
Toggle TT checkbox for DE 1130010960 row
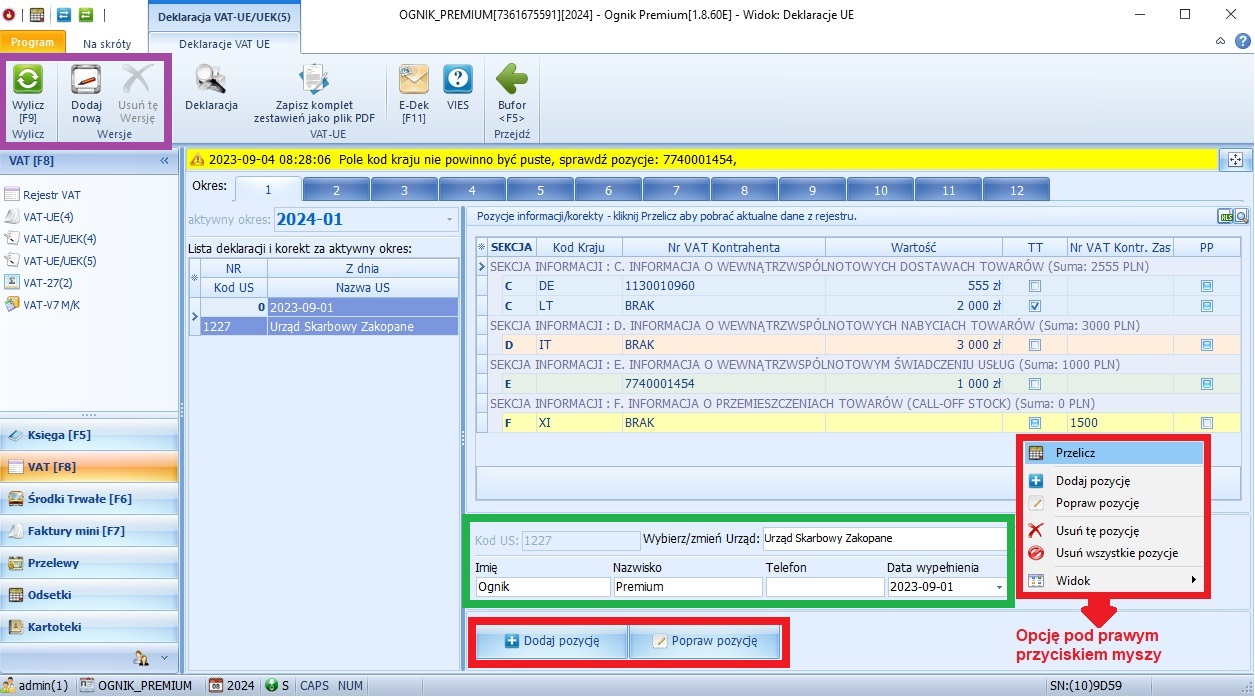pos(1035,286)
